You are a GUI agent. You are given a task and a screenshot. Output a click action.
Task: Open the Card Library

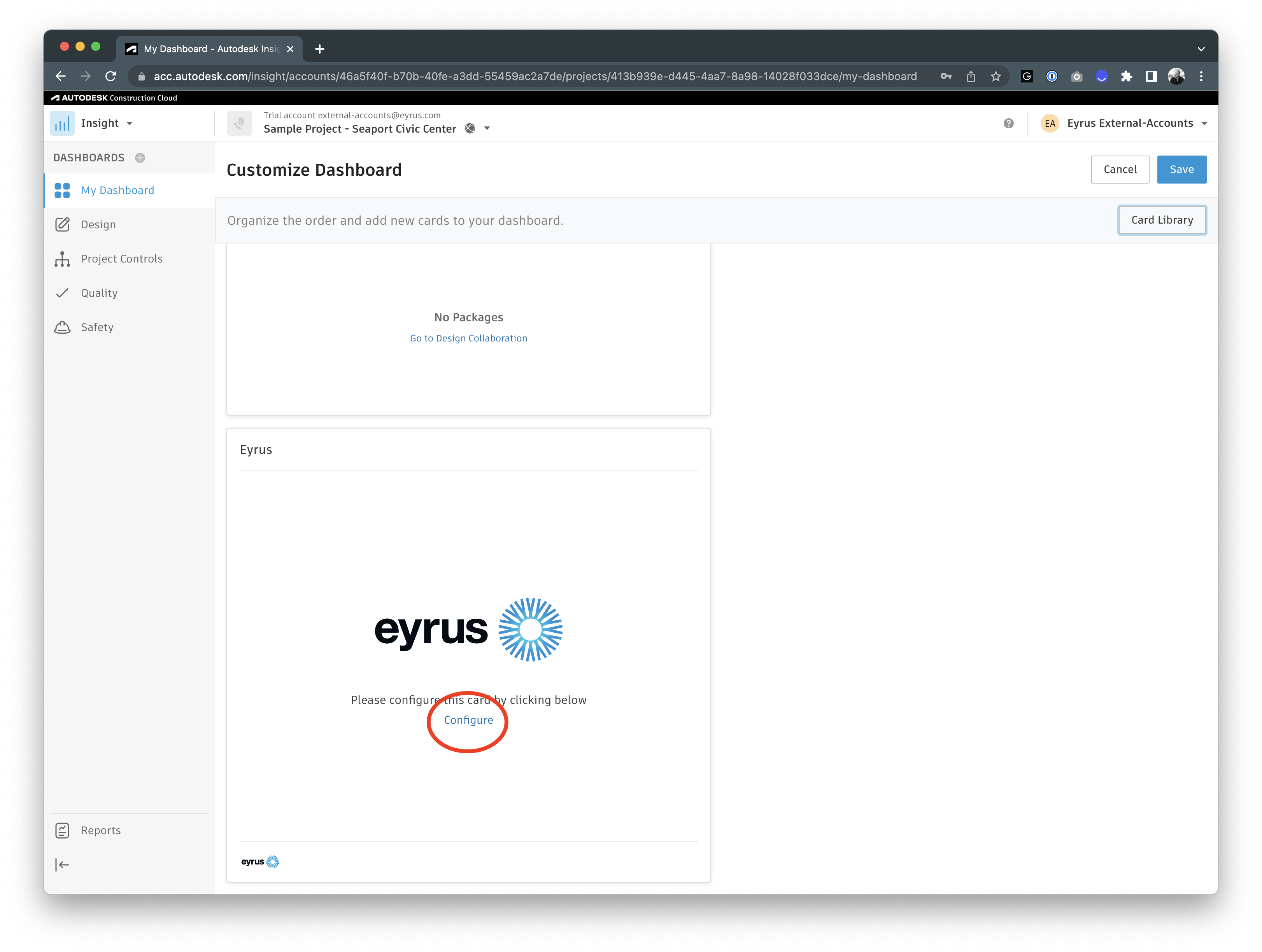coord(1162,220)
